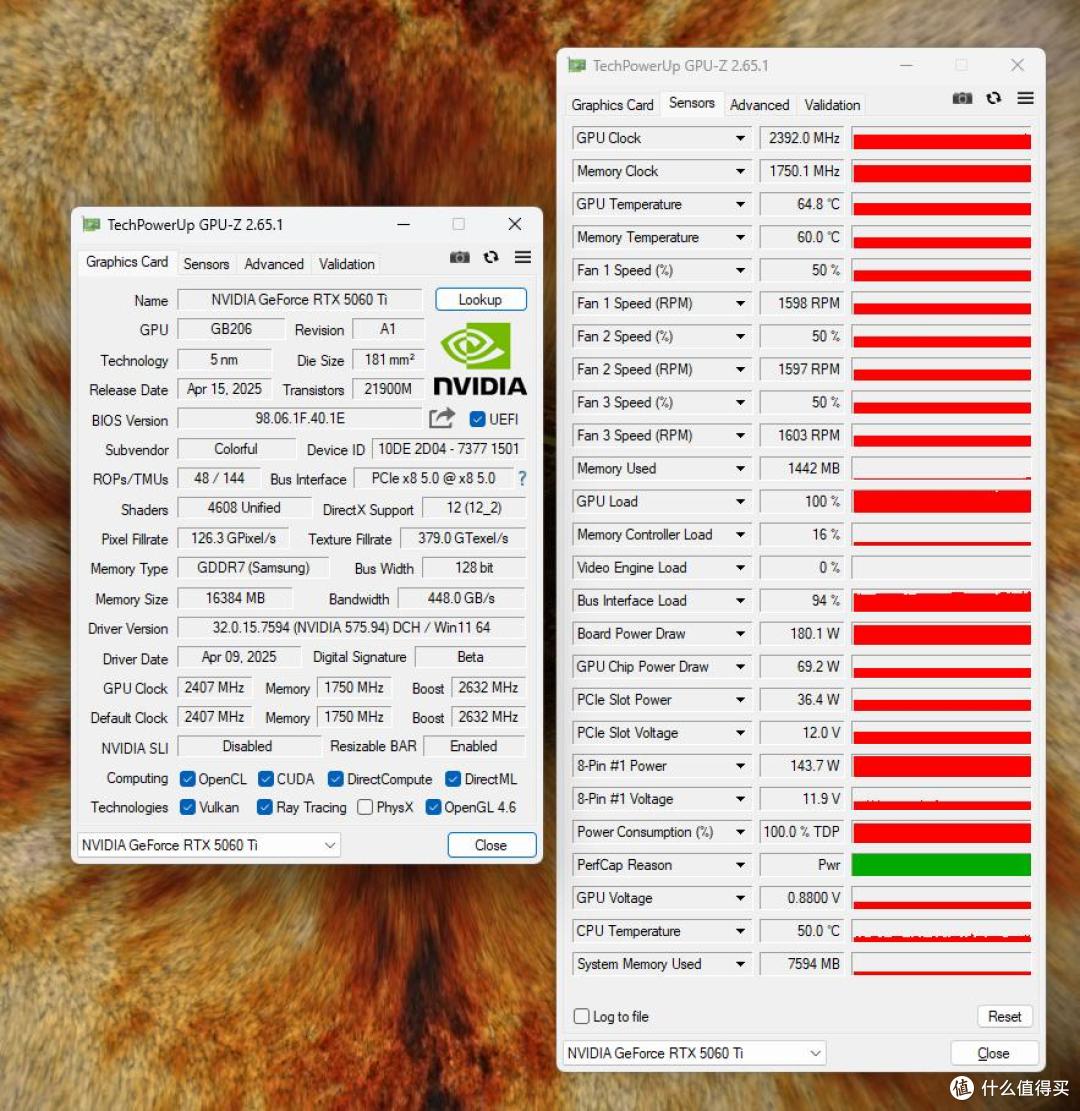Click the Power Consumption 100.0 % TDP reading
This screenshot has width=1080, height=1111.
(802, 832)
